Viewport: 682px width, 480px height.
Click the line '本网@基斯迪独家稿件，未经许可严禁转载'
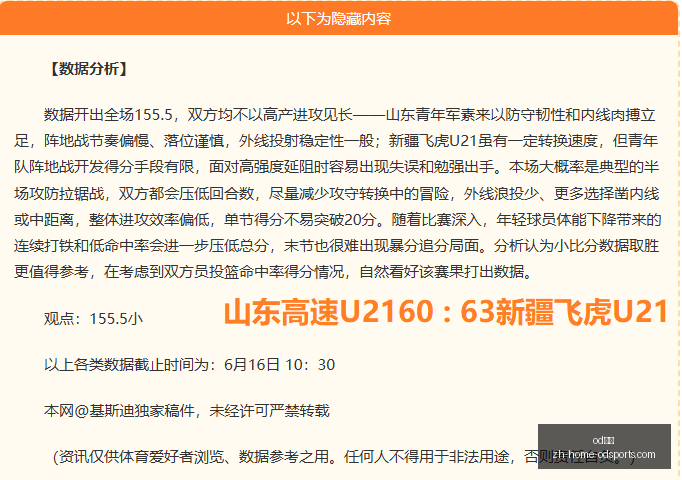187,410
